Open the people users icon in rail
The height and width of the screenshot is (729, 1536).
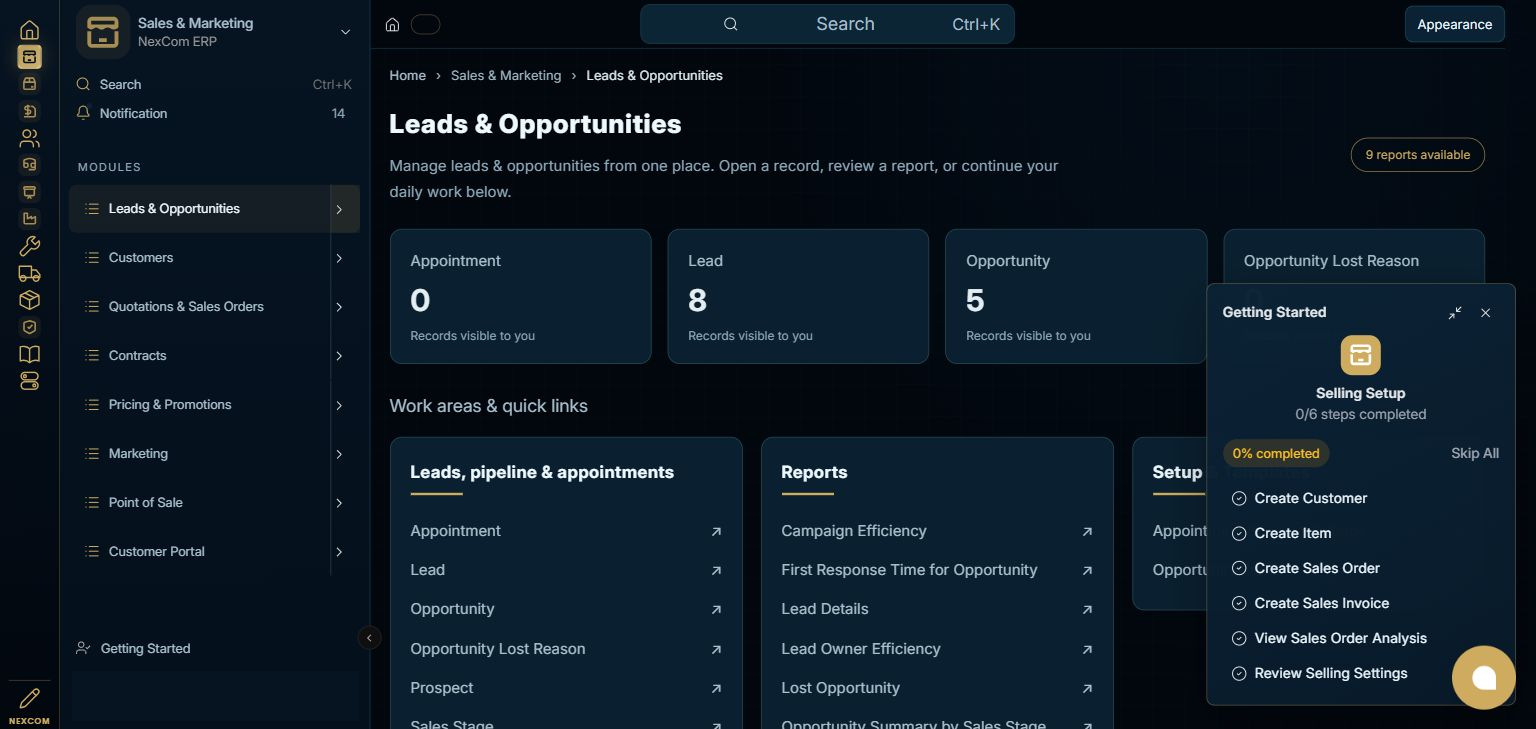[x=30, y=138]
